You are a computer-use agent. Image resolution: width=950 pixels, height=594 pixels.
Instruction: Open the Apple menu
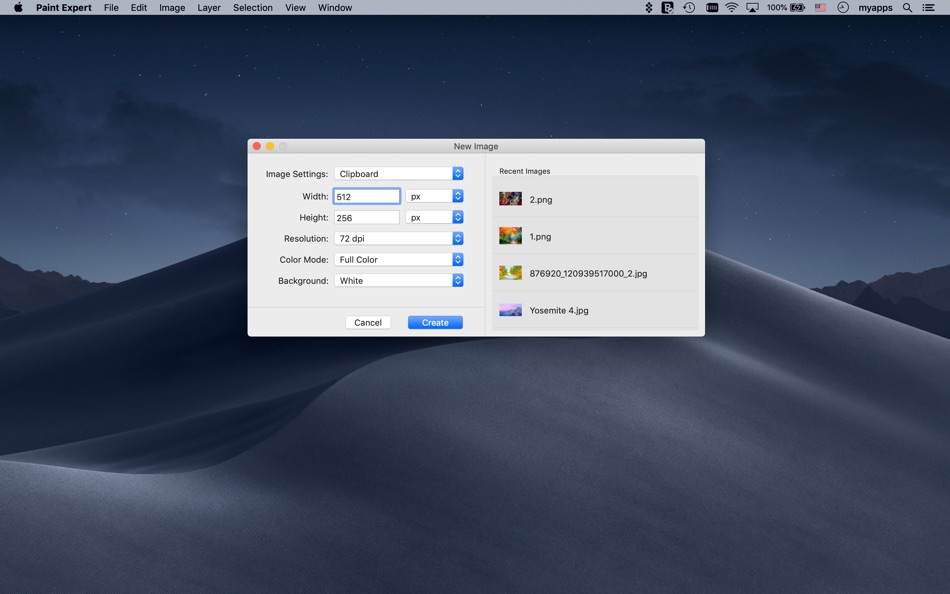tap(18, 7)
